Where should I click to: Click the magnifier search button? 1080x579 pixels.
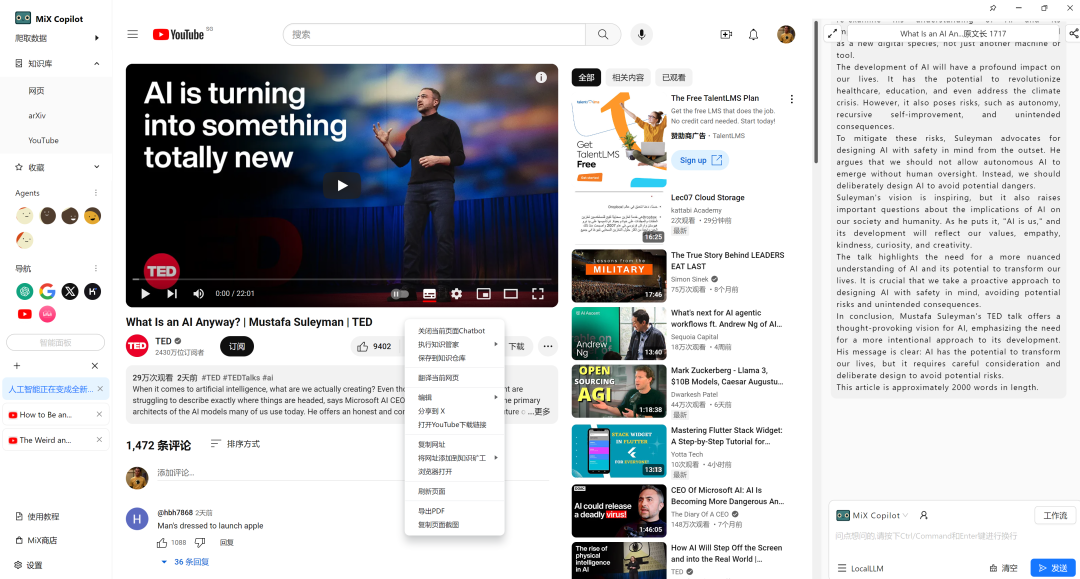coord(603,34)
